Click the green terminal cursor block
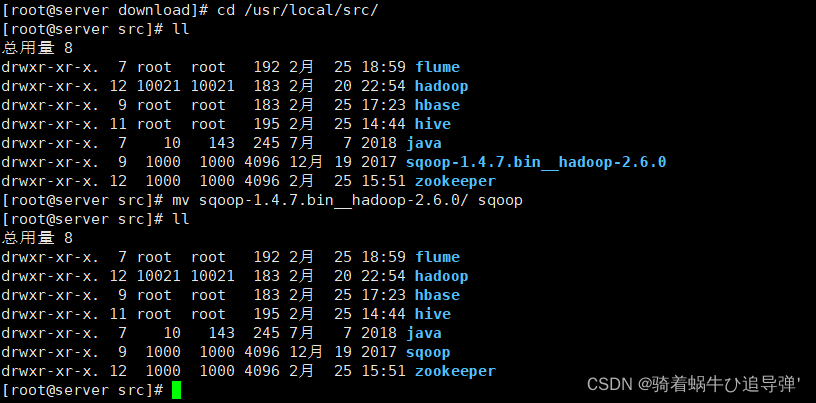 click(176, 390)
